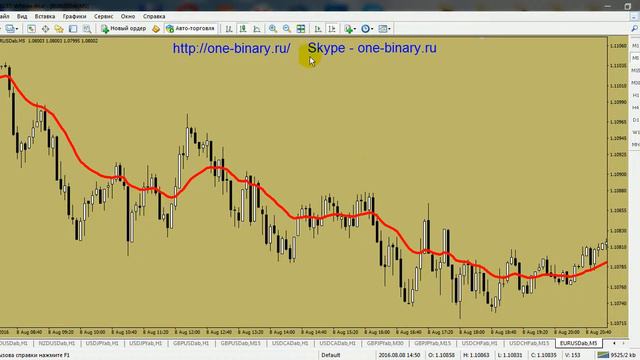Click the yellow diamond MetaEditor icon

[x=156, y=29]
